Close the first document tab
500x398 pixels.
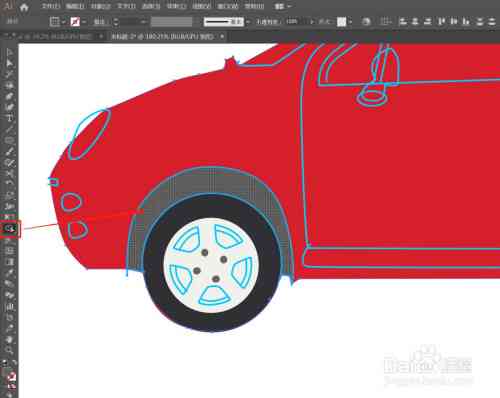101,36
